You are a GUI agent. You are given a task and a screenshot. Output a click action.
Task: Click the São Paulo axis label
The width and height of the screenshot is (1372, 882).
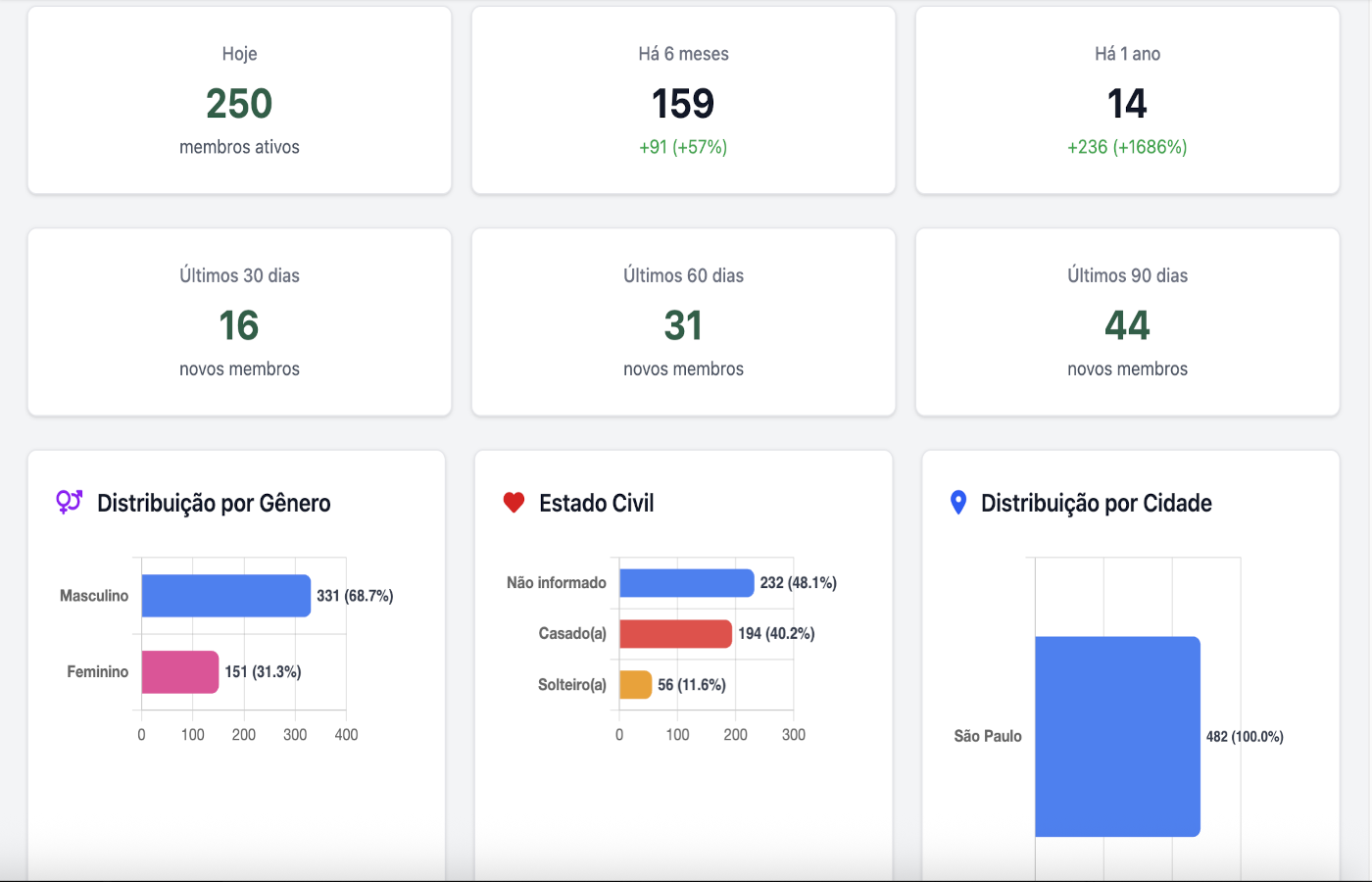988,736
